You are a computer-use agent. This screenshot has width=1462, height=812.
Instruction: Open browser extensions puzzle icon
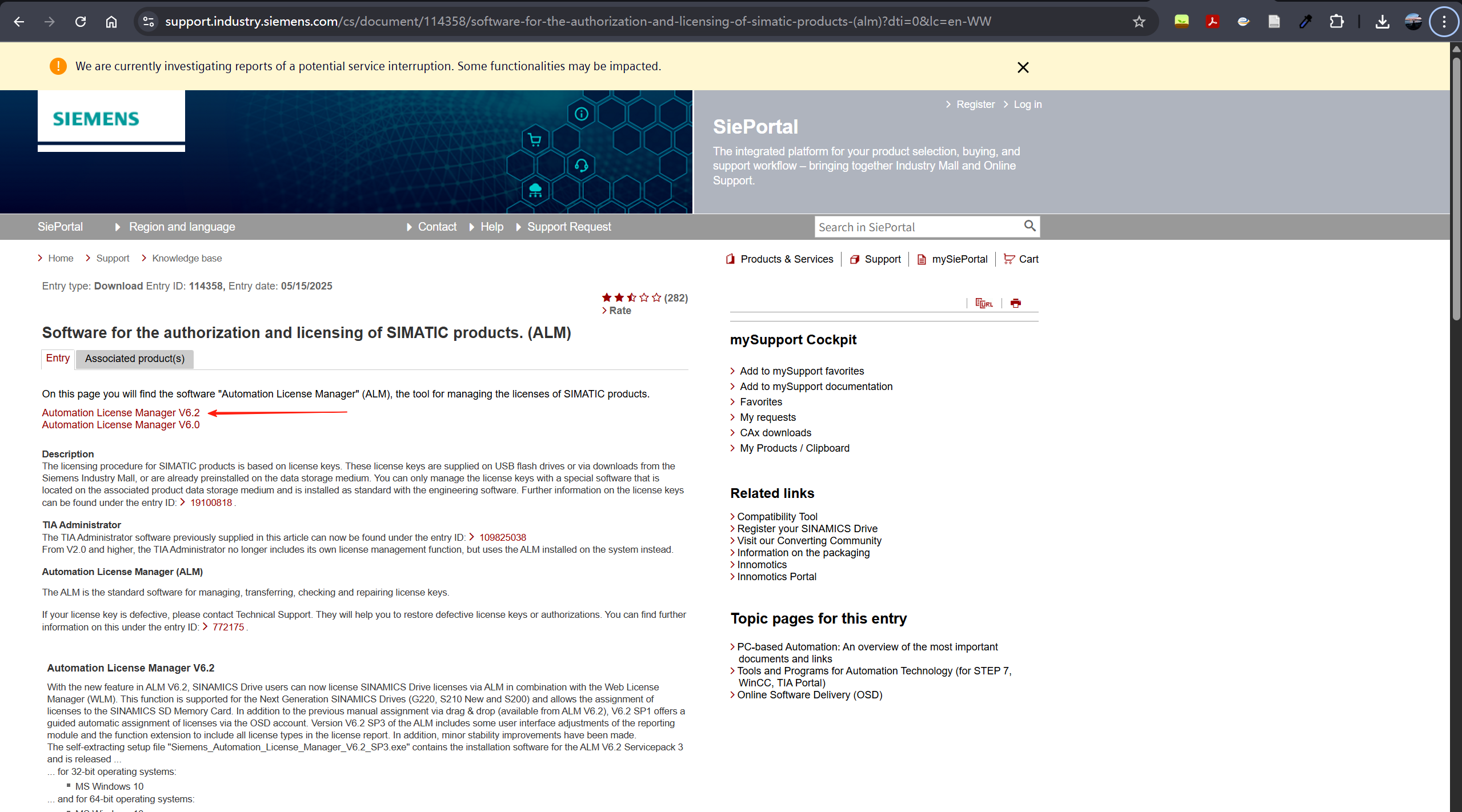click(x=1336, y=22)
